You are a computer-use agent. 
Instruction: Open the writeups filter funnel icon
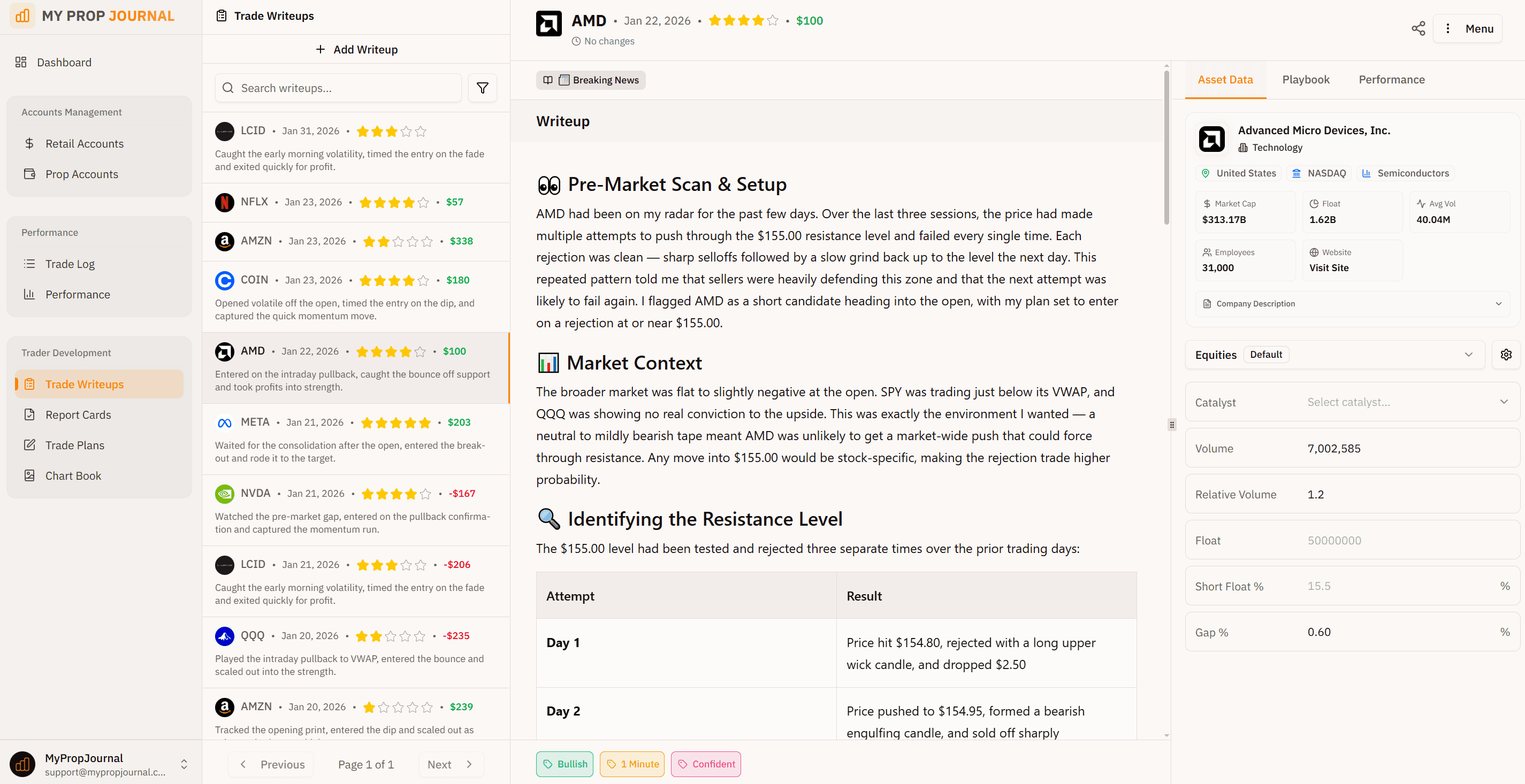(x=483, y=88)
